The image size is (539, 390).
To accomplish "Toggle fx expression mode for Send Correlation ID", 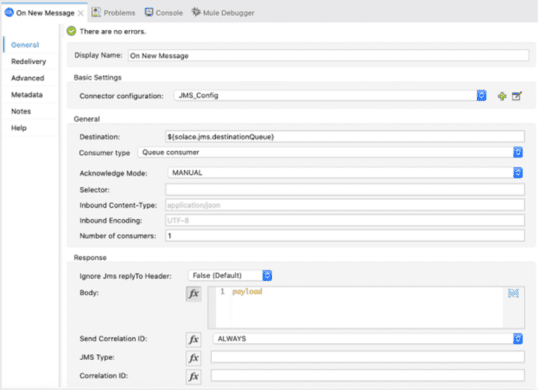I will pos(194,339).
